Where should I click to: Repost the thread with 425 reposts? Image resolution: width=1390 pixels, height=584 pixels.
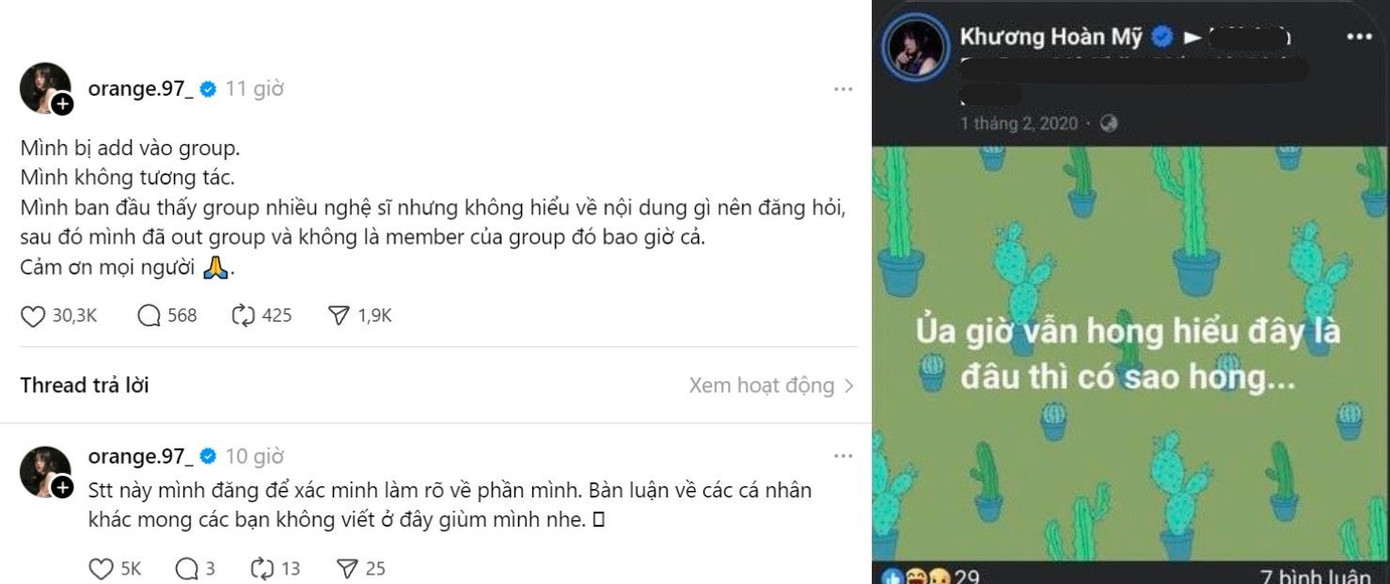click(243, 316)
